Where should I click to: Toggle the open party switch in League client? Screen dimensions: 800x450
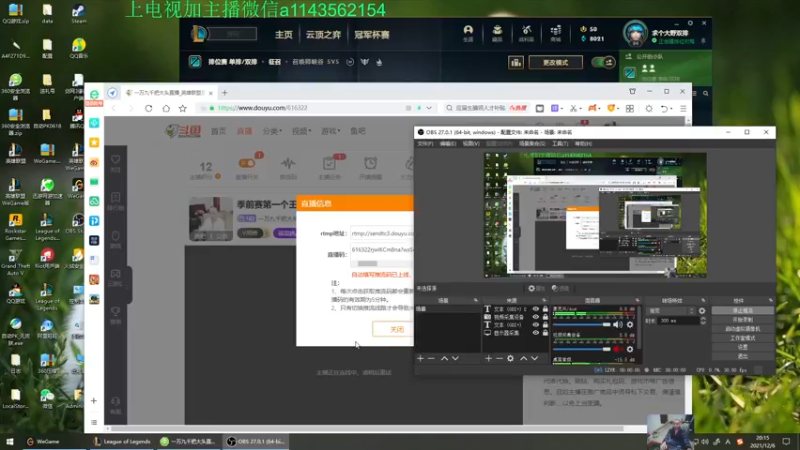pyautogui.click(x=603, y=62)
